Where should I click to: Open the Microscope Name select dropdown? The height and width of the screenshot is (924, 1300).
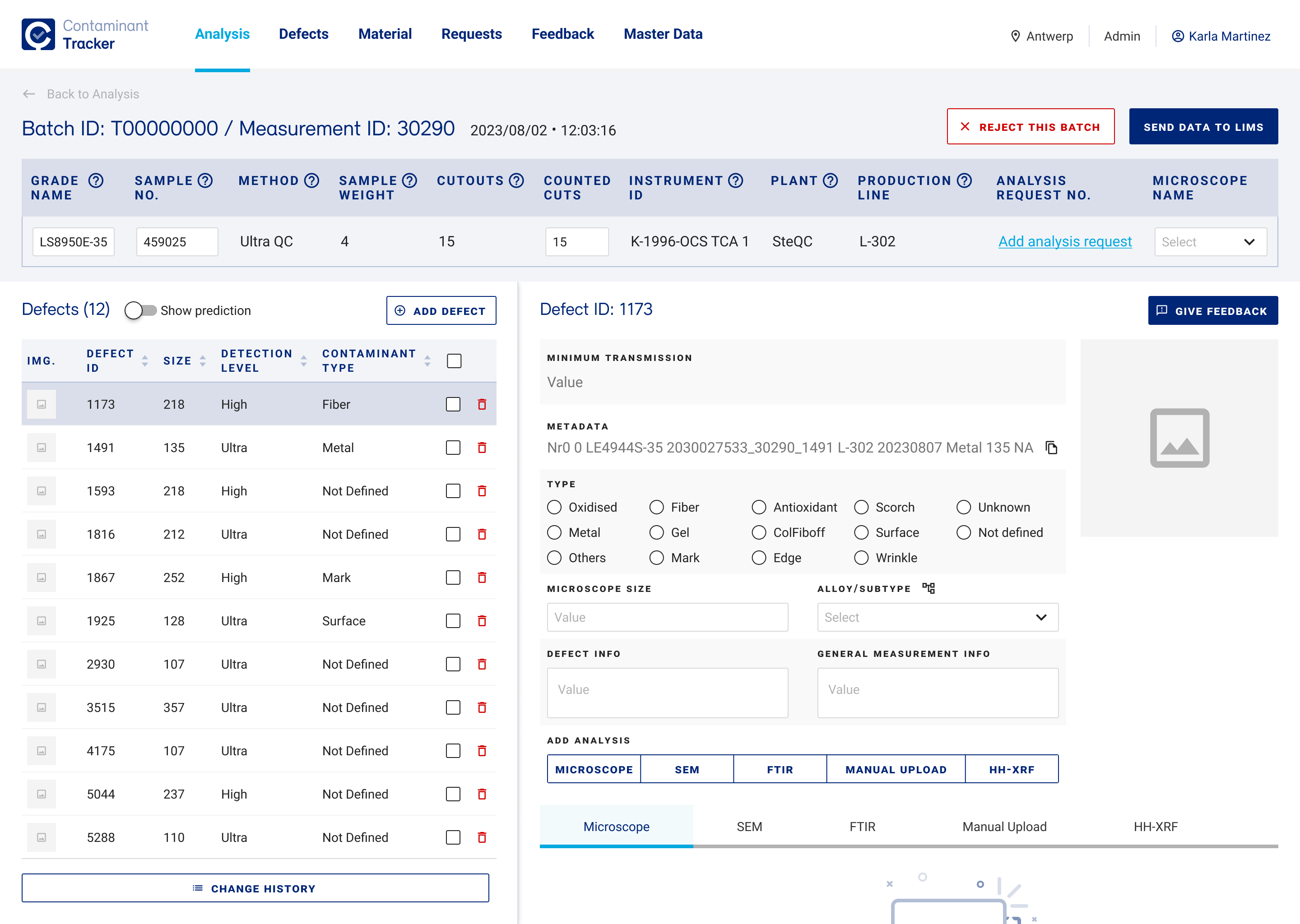coord(1210,242)
